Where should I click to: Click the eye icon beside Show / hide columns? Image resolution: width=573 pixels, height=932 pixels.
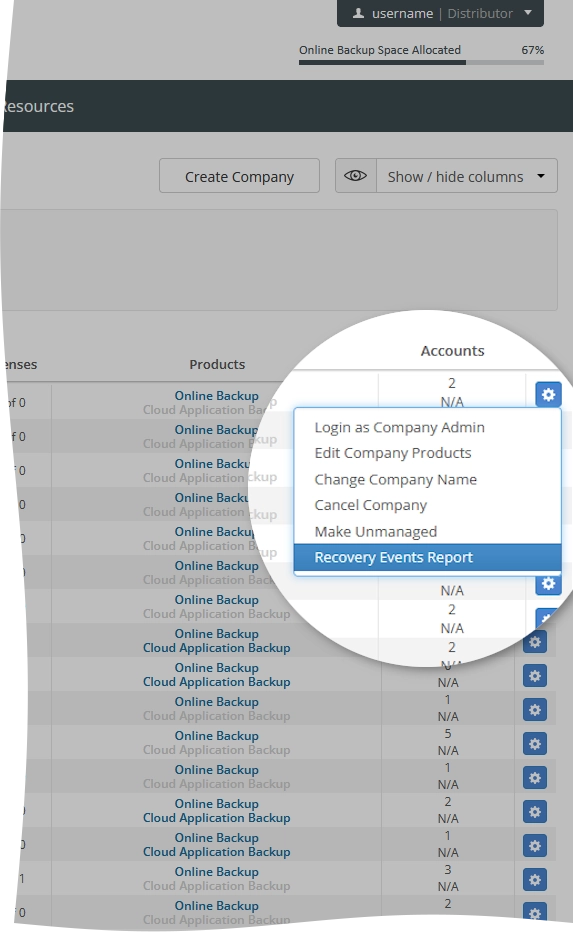(x=355, y=176)
